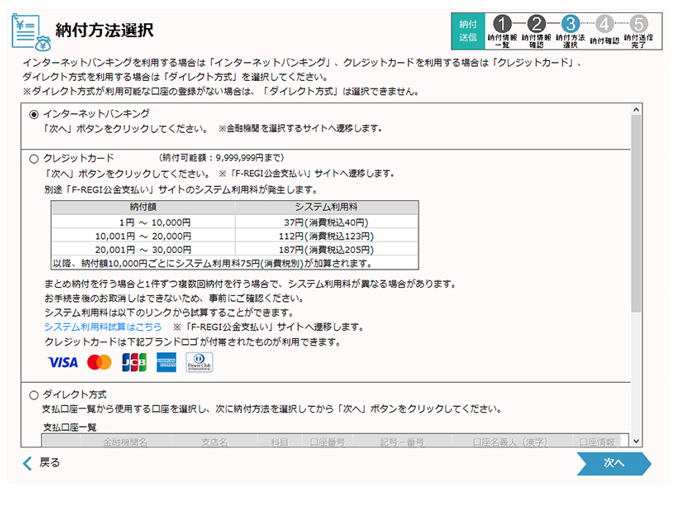680x520 pixels.
Task: Click step 4 納付確認 in progress bar
Action: [x=604, y=23]
